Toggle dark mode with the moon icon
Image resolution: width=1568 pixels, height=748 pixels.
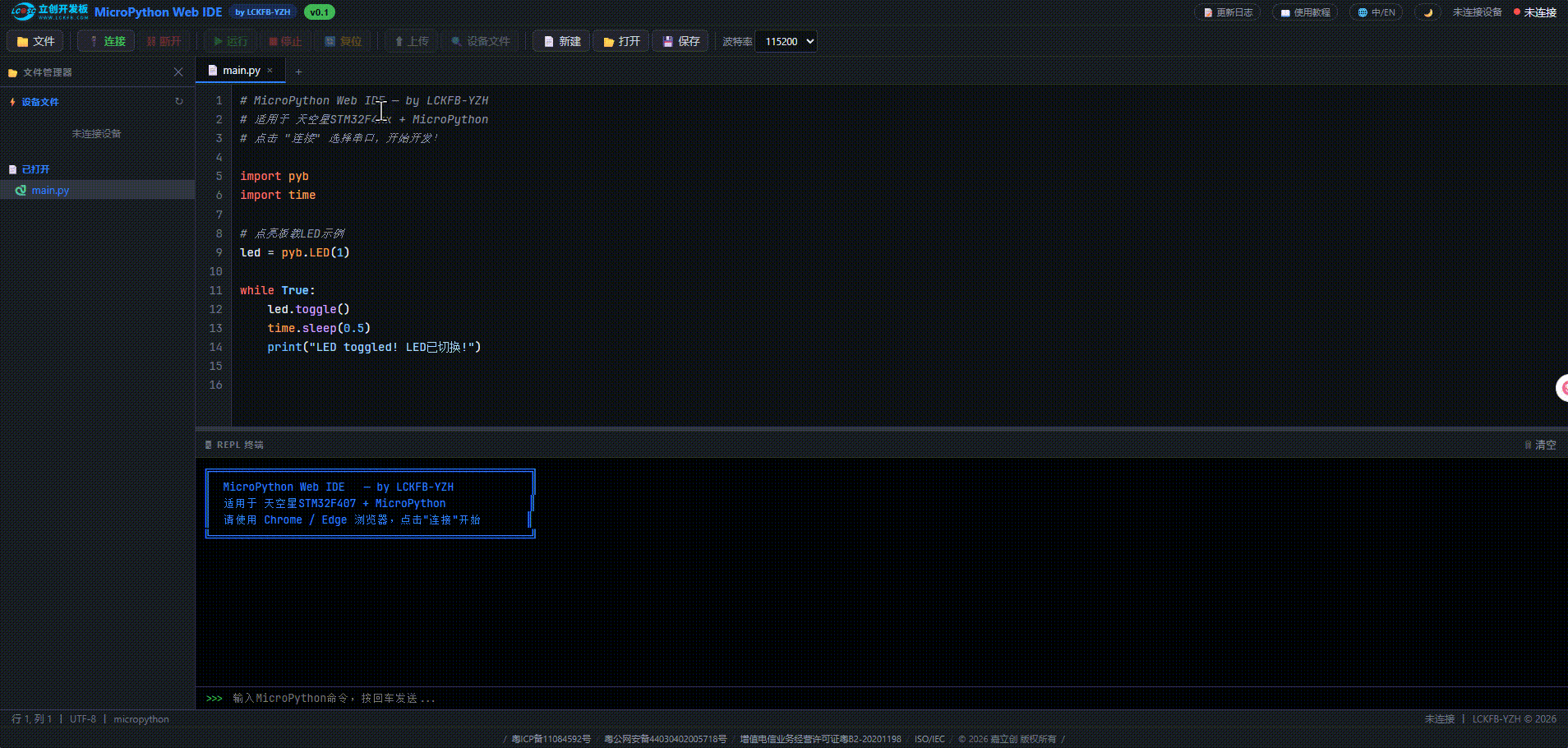point(1427,12)
